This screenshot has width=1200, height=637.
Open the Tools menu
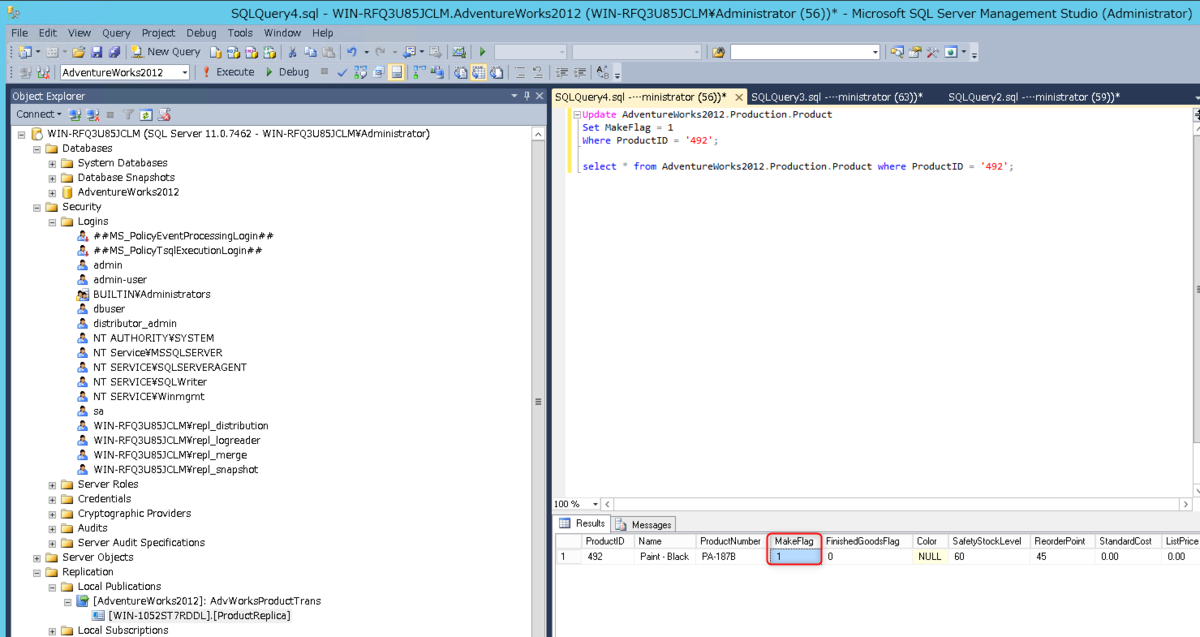click(240, 33)
